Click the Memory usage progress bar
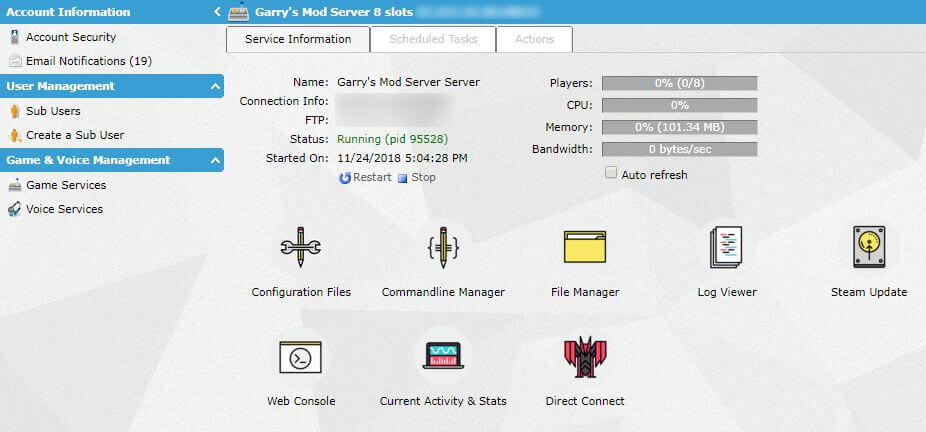Image resolution: width=926 pixels, height=432 pixels. (x=679, y=127)
